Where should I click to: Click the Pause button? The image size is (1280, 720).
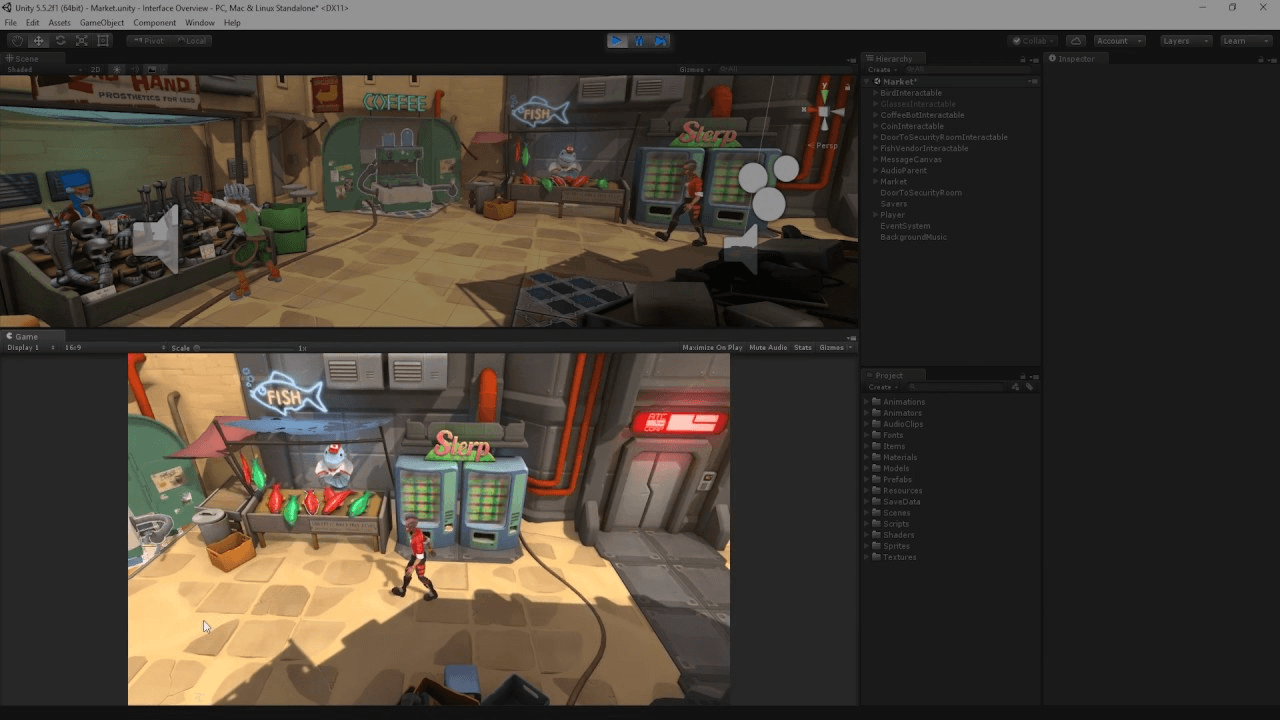(639, 41)
